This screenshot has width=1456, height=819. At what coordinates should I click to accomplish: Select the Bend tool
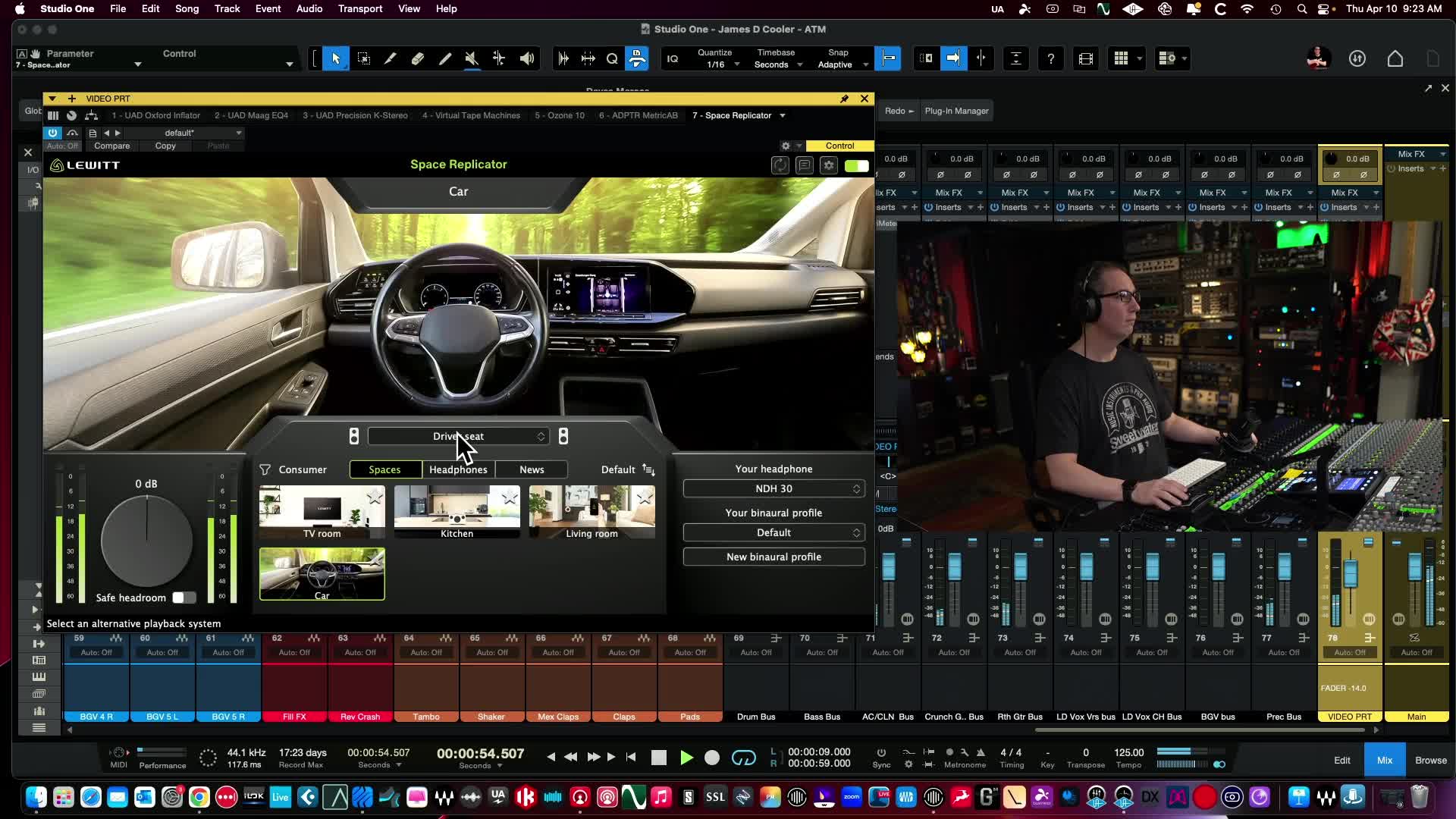499,58
